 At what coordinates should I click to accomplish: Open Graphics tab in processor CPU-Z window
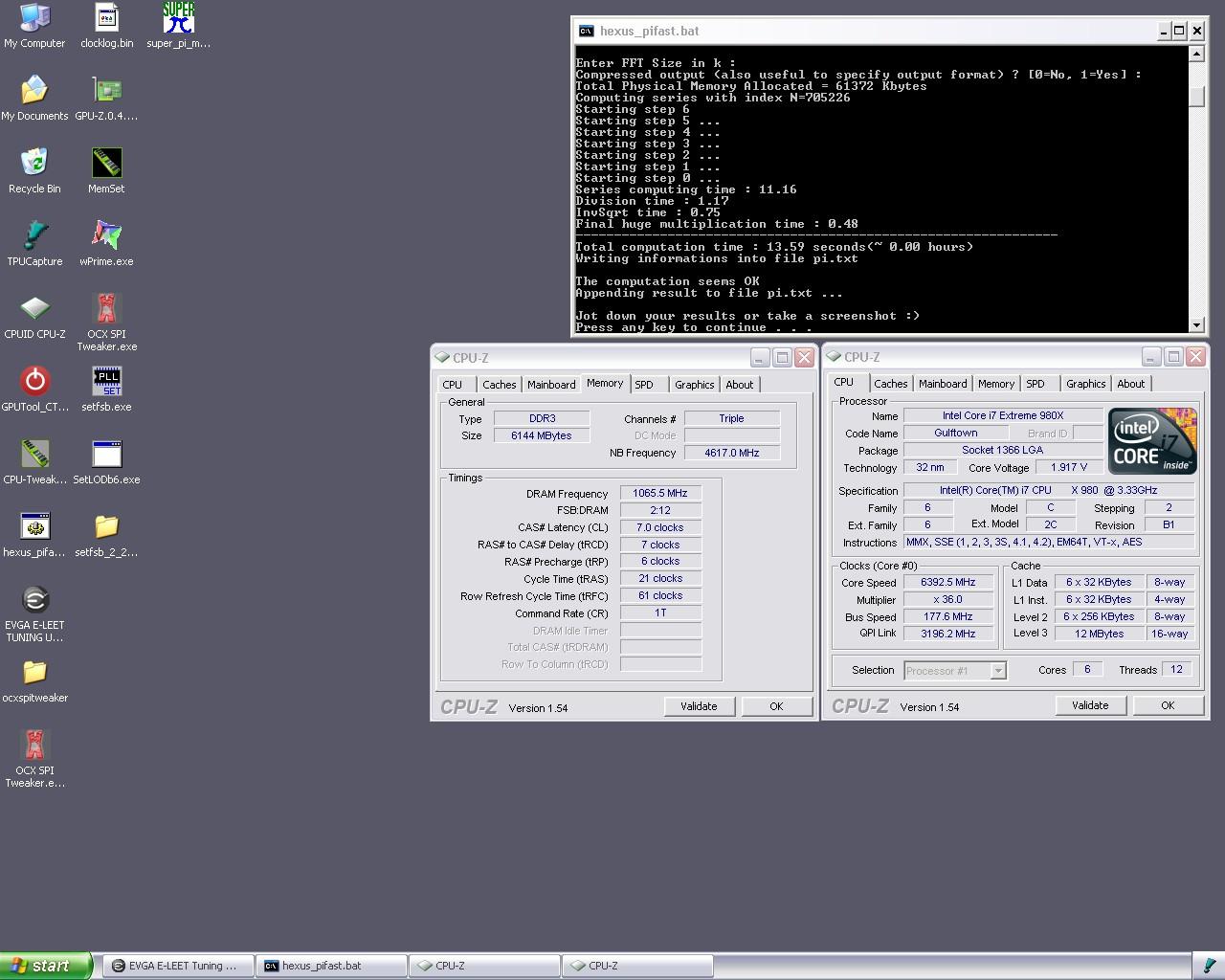coord(1085,384)
